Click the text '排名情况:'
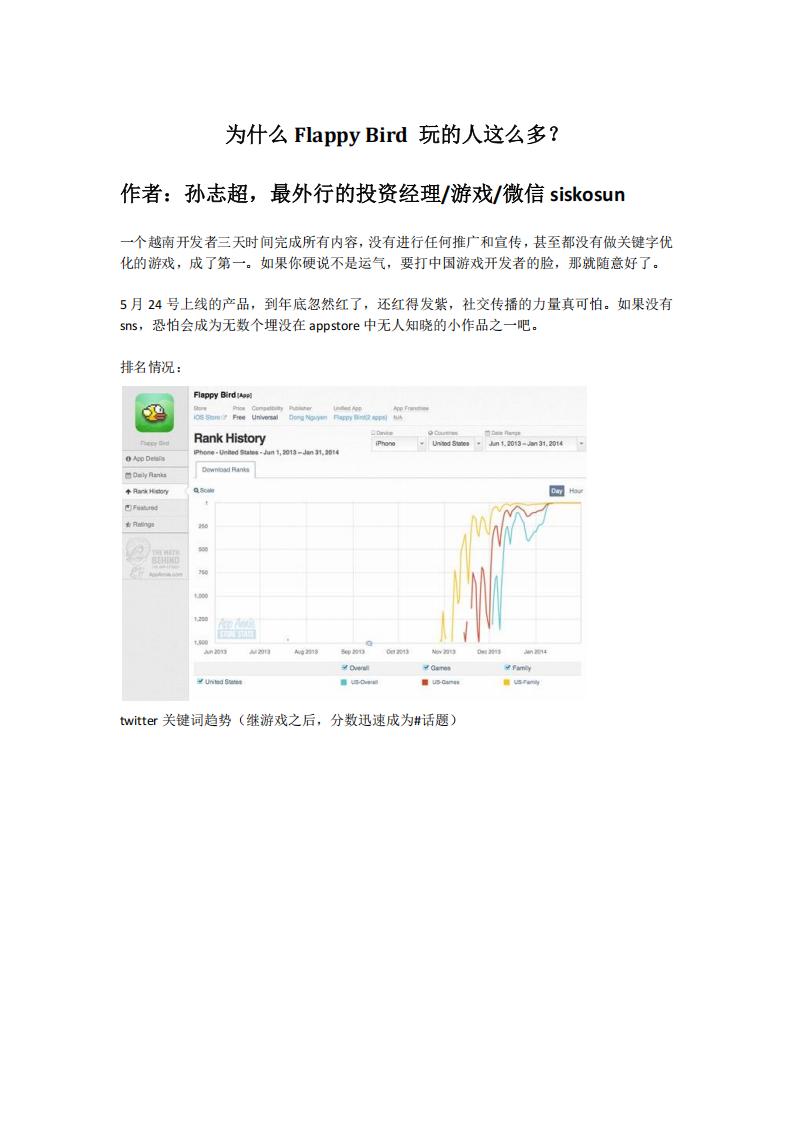The width and height of the screenshot is (794, 1123). tap(152, 367)
